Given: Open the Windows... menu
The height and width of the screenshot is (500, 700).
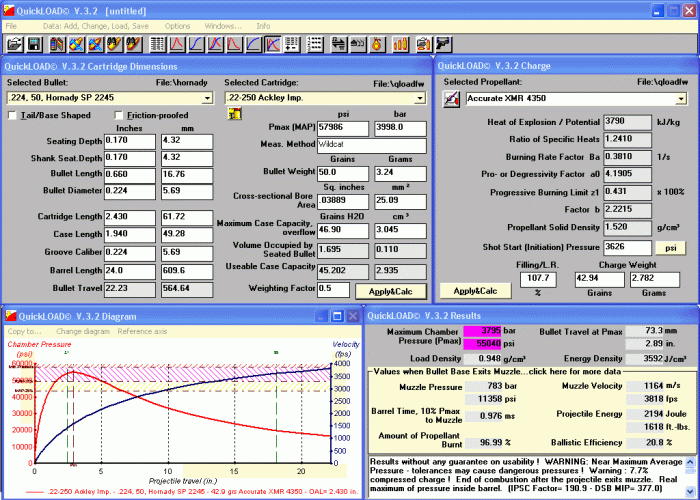Looking at the screenshot, I should [223, 26].
